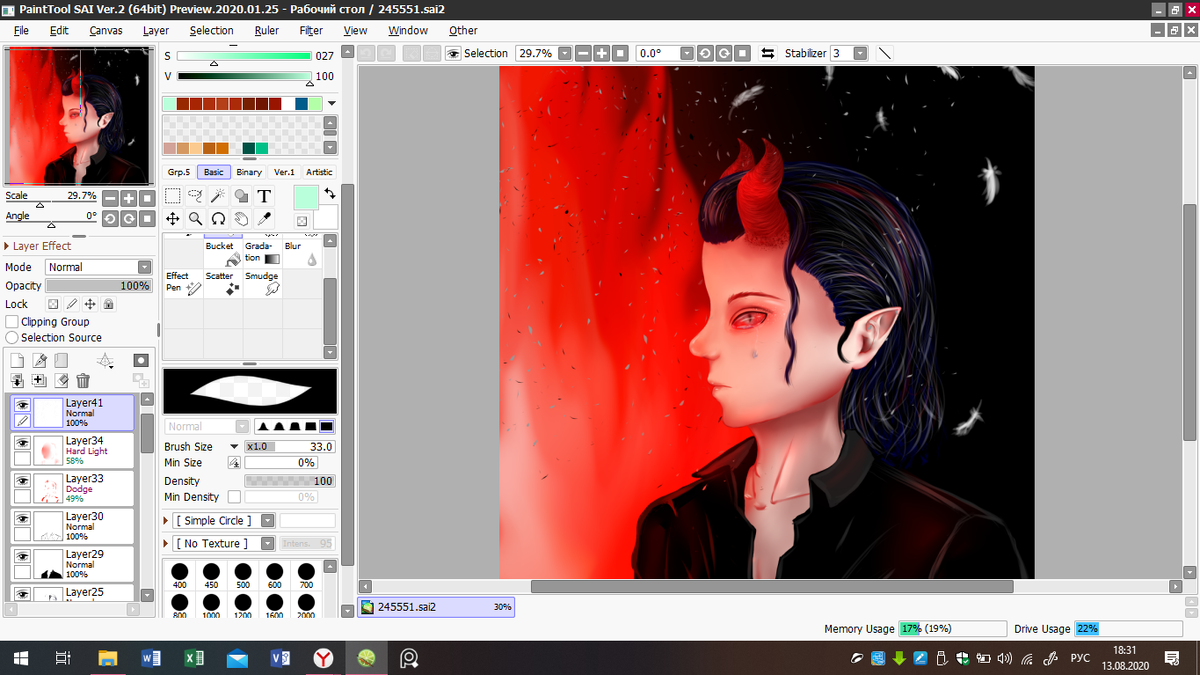Select the magic wand tool
This screenshot has width=1200, height=675.
[x=218, y=196]
